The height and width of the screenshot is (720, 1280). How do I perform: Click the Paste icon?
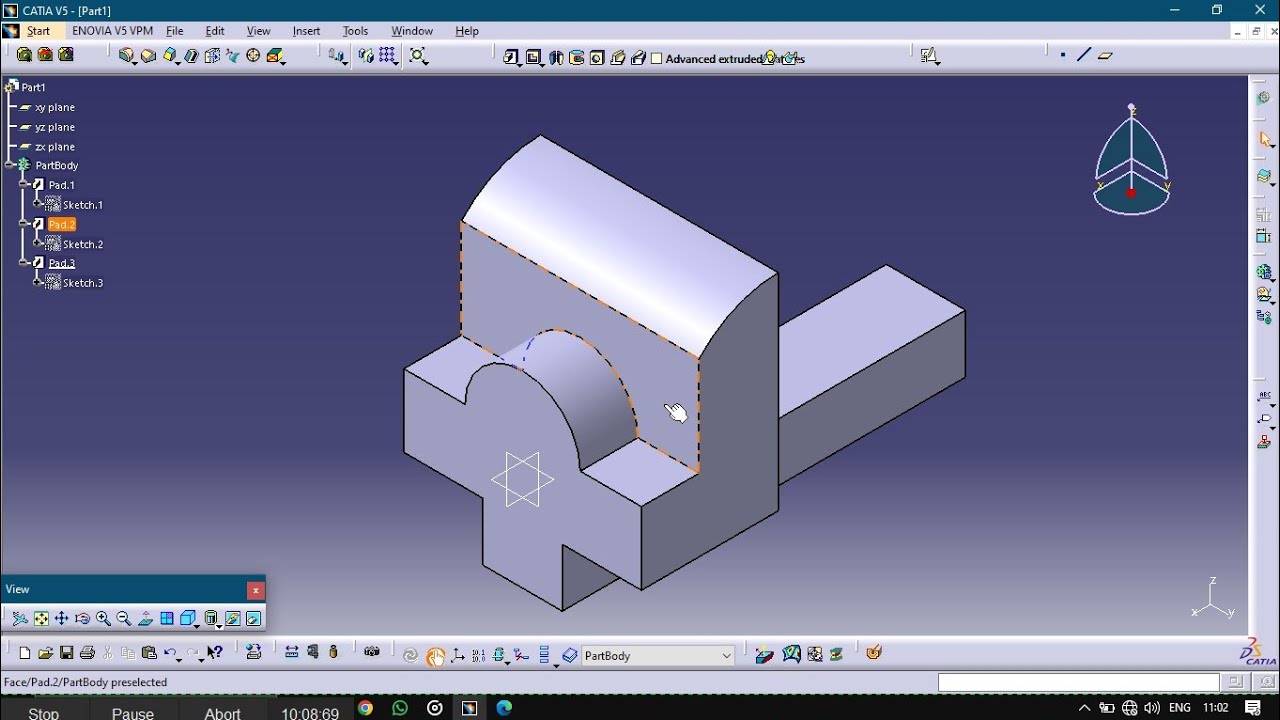point(149,653)
